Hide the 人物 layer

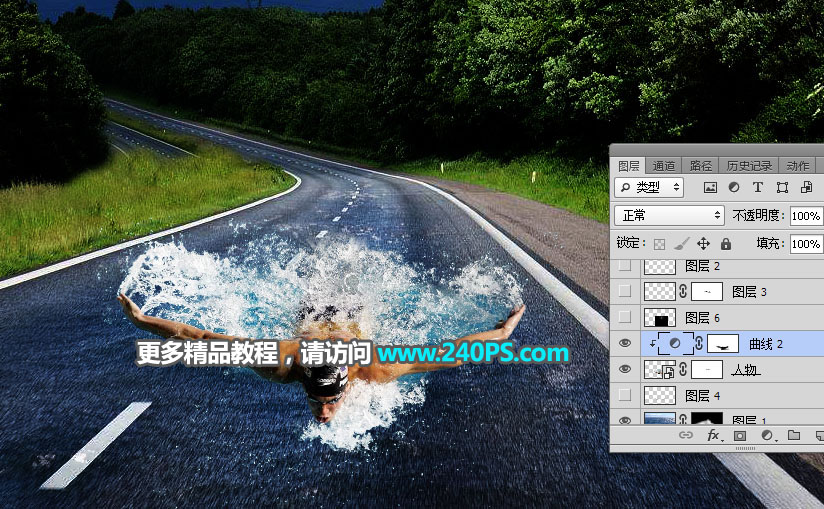pos(625,370)
